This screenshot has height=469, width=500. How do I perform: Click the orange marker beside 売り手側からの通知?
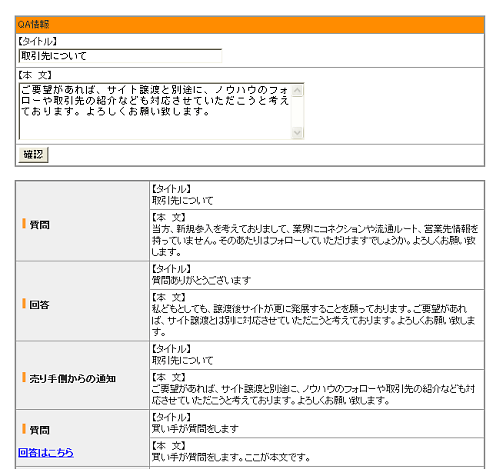pyautogui.click(x=24, y=377)
